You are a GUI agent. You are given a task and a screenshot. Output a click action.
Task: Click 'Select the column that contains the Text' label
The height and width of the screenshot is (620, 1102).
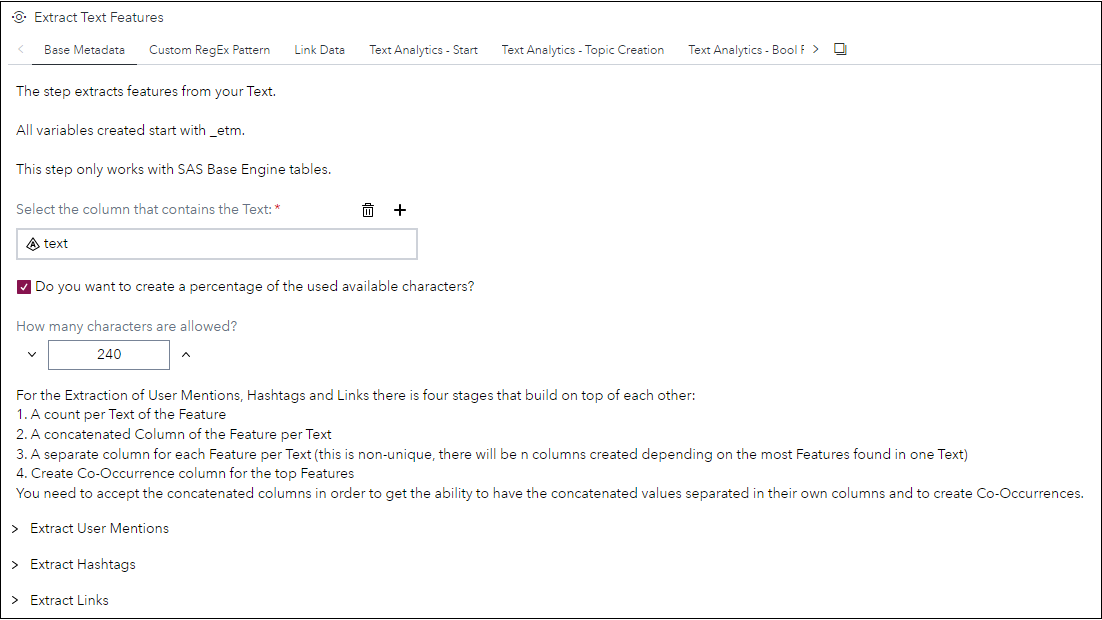click(143, 209)
